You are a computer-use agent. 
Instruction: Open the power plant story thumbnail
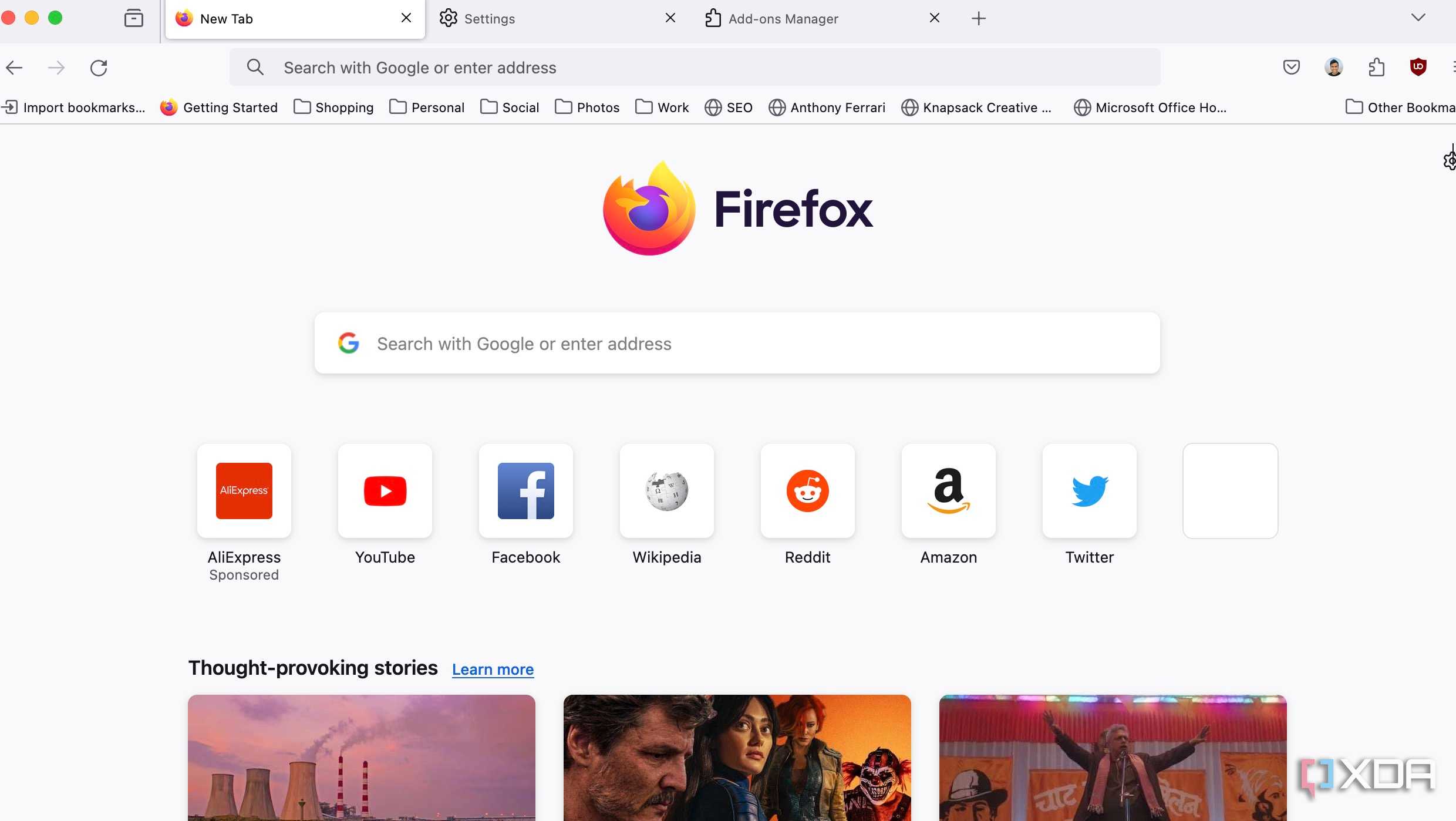click(362, 758)
